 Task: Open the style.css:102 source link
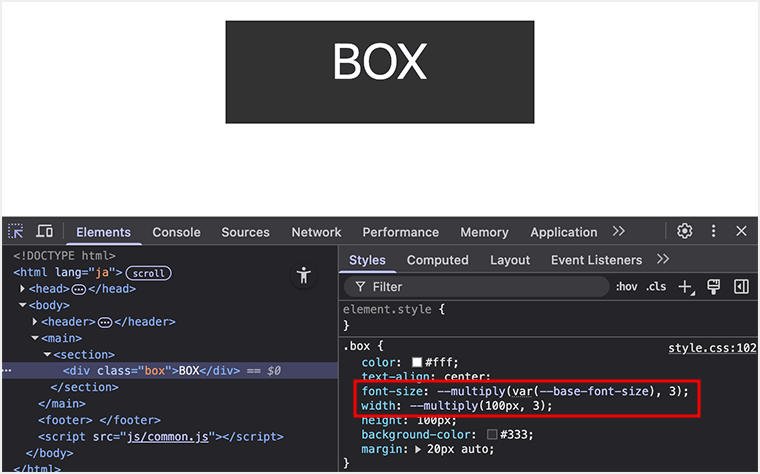[x=712, y=348]
